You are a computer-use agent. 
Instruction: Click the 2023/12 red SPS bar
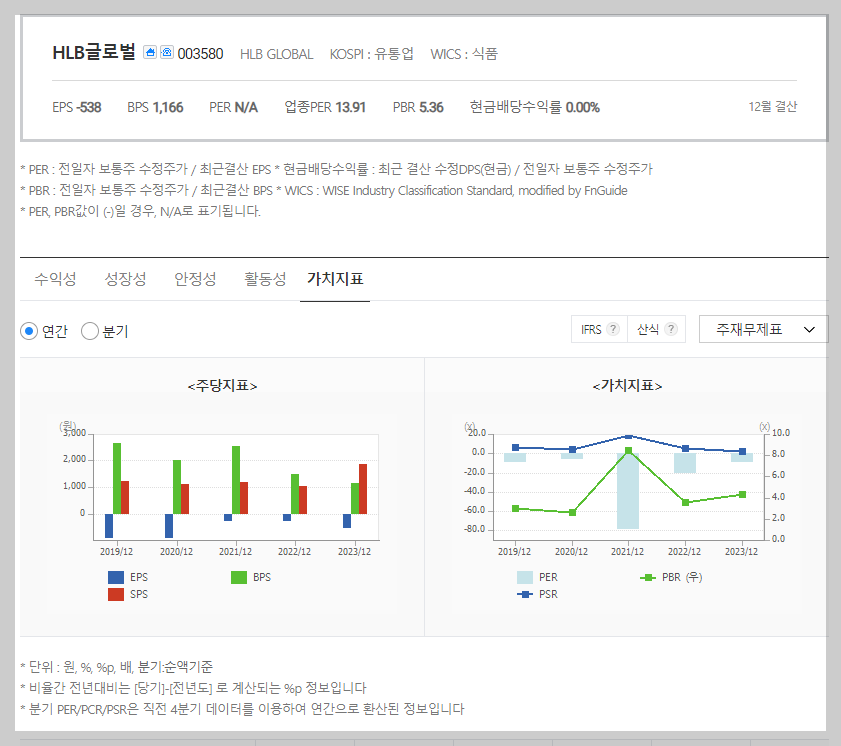(363, 489)
